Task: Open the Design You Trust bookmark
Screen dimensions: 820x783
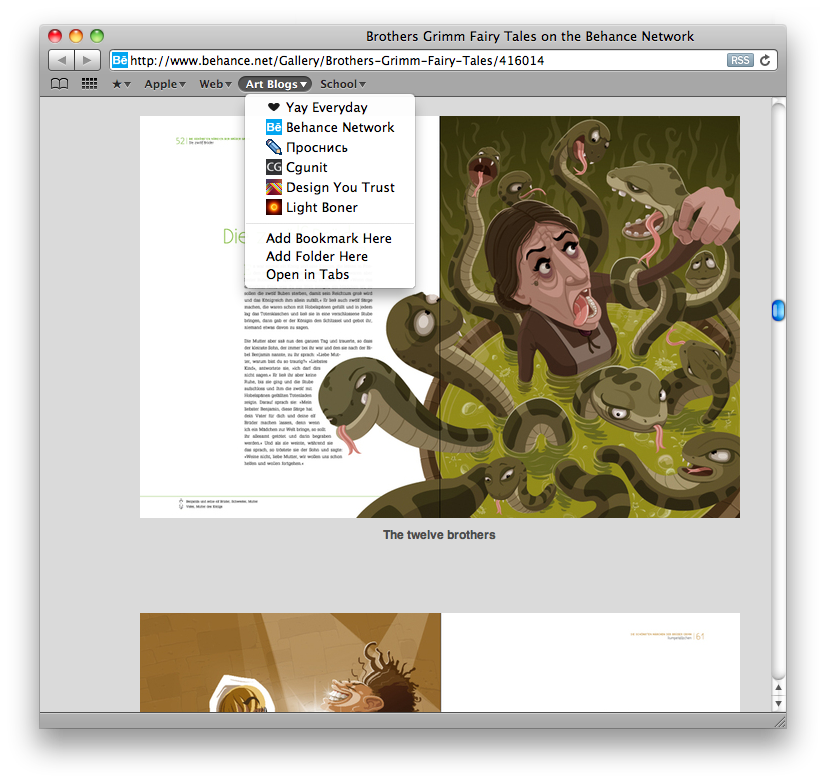Action: [330, 187]
